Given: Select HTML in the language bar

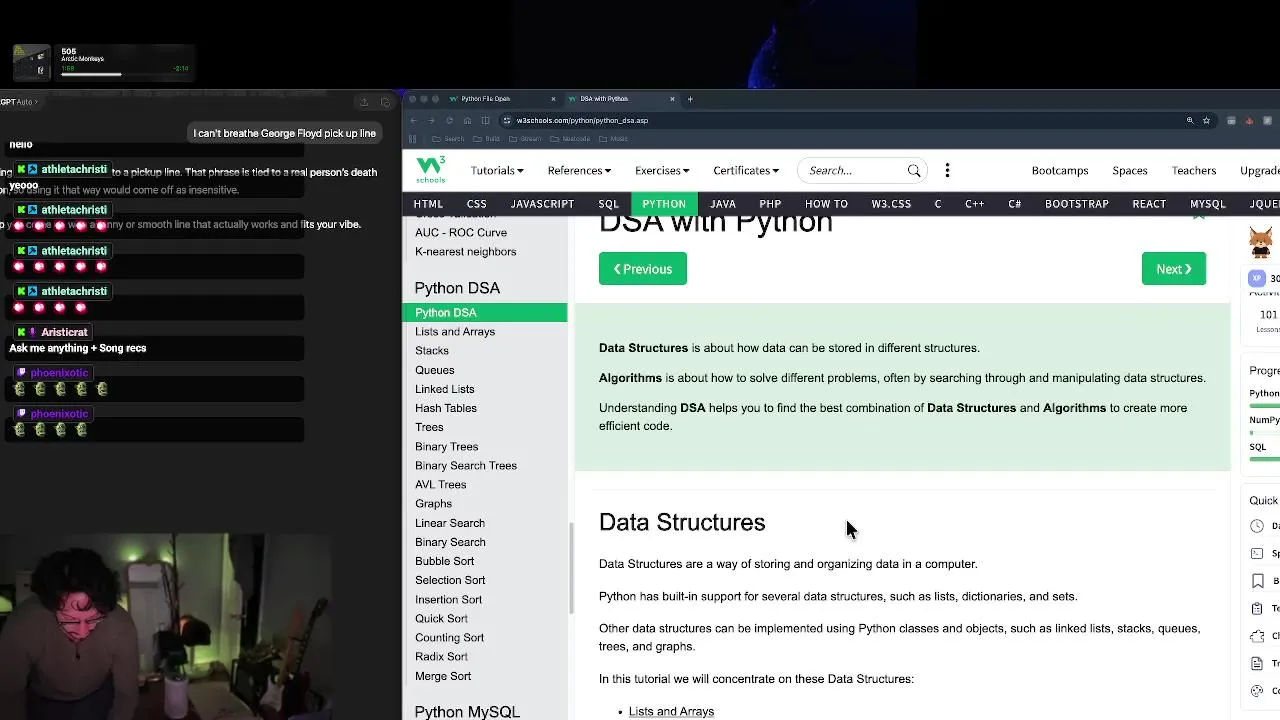Looking at the screenshot, I should click(x=428, y=204).
